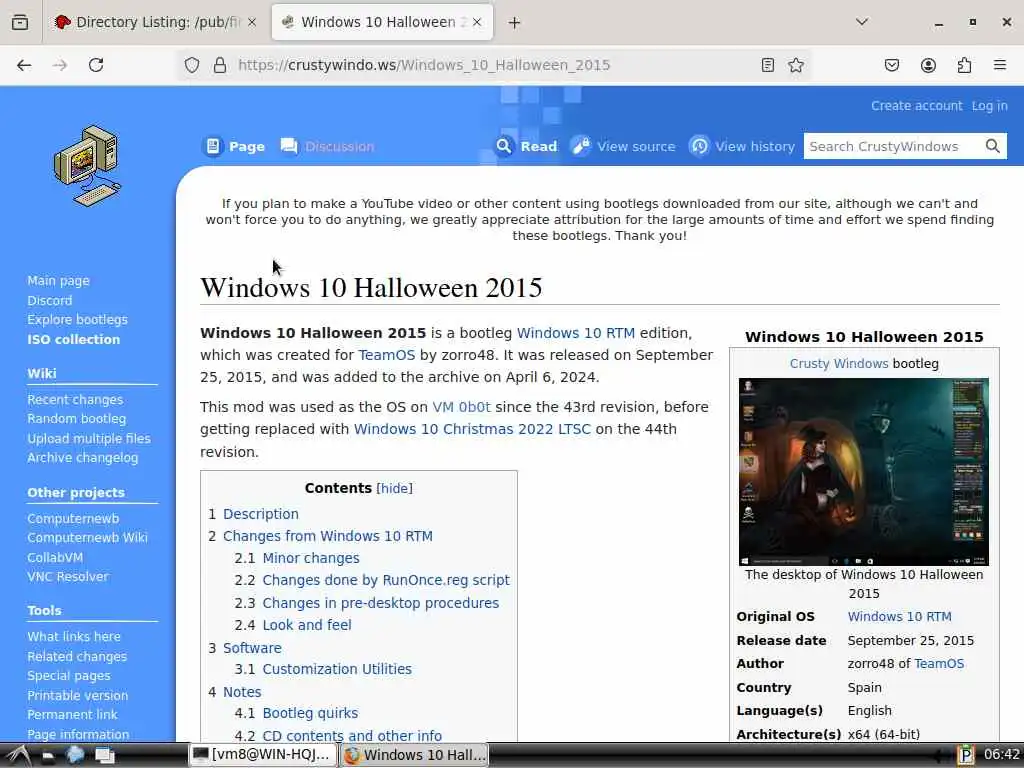Select the Page tab
Screen dimensions: 1024x768
tap(235, 146)
